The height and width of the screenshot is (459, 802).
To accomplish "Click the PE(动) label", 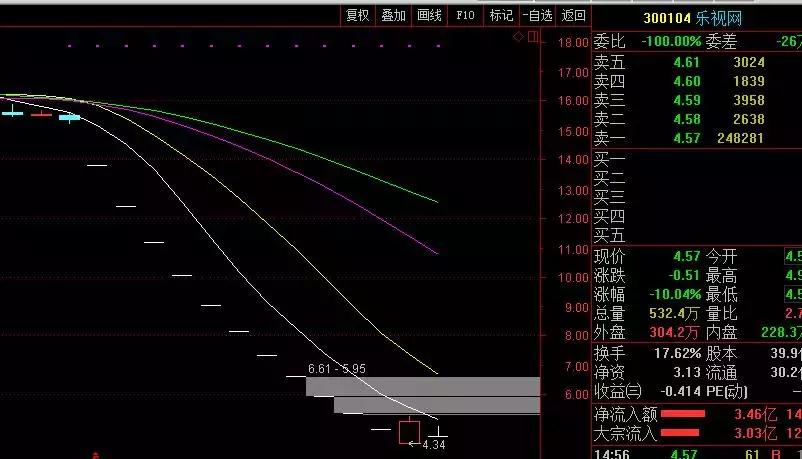I will pyautogui.click(x=726, y=391).
